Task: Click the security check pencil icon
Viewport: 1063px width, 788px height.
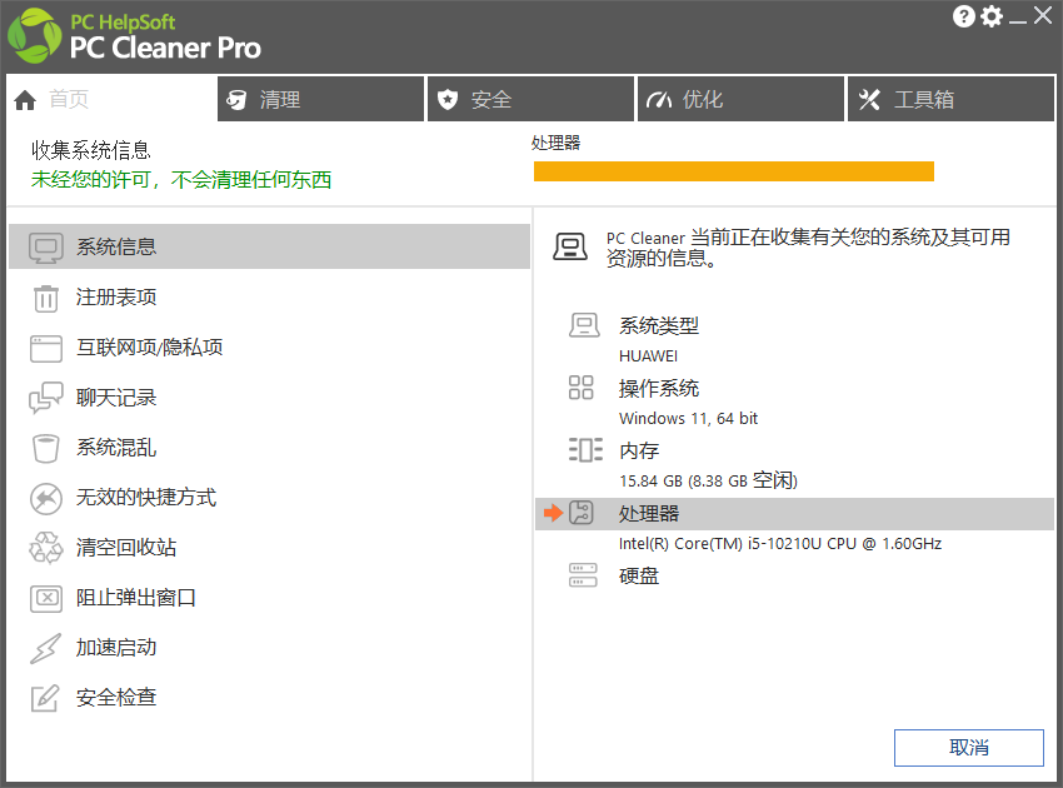Action: click(x=46, y=698)
